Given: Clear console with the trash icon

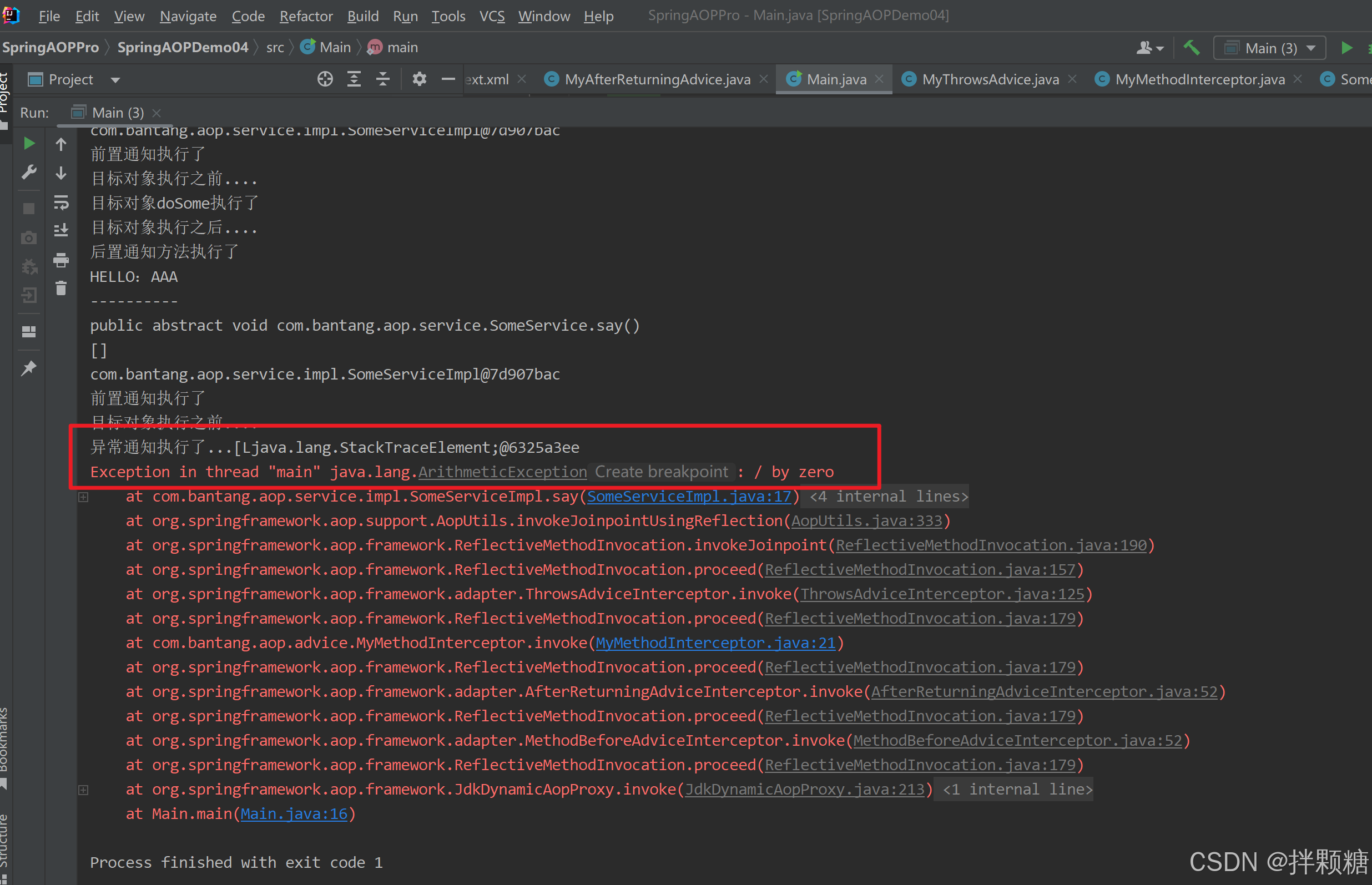Looking at the screenshot, I should pyautogui.click(x=61, y=288).
